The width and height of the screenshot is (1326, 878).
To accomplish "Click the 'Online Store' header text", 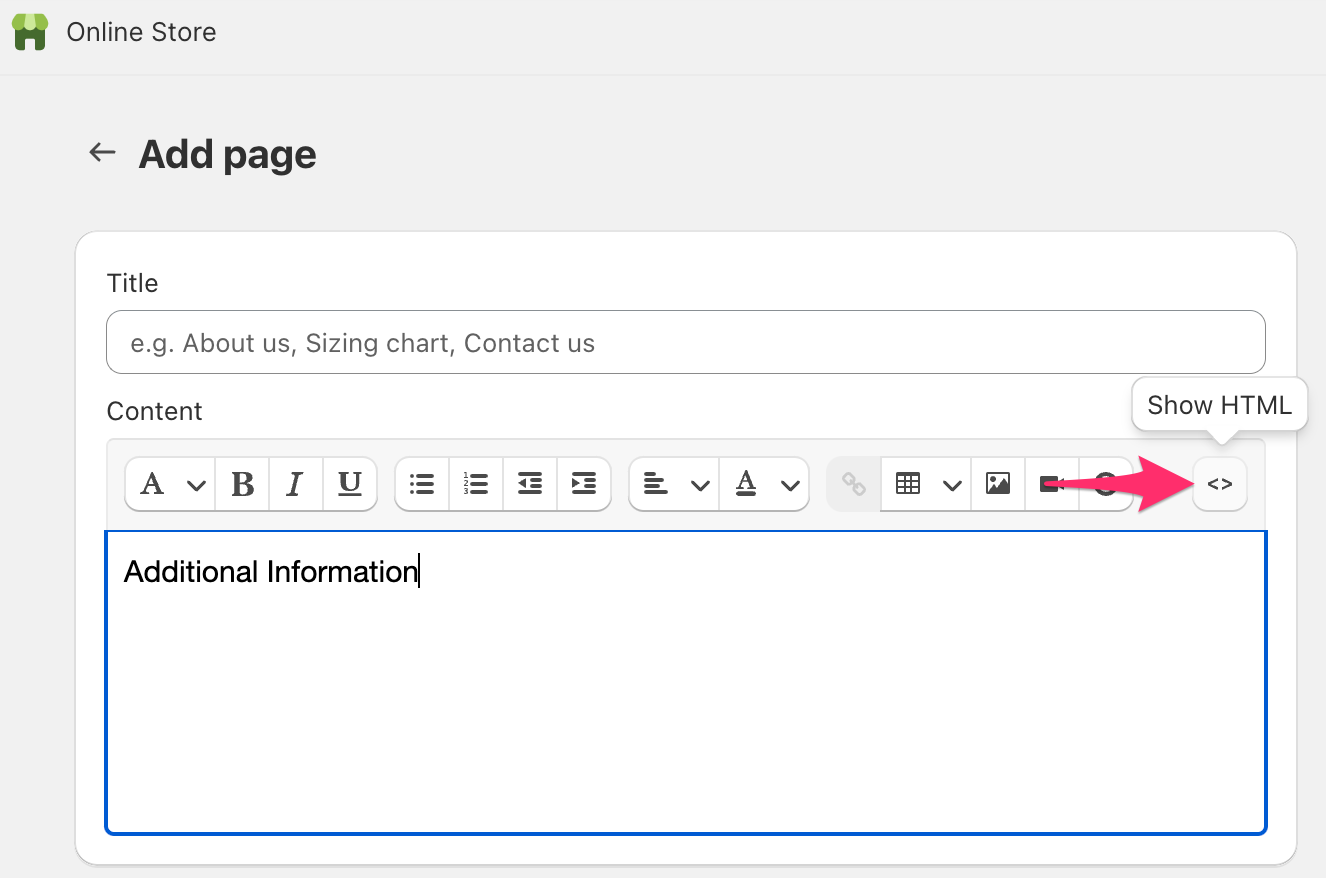I will (x=141, y=32).
